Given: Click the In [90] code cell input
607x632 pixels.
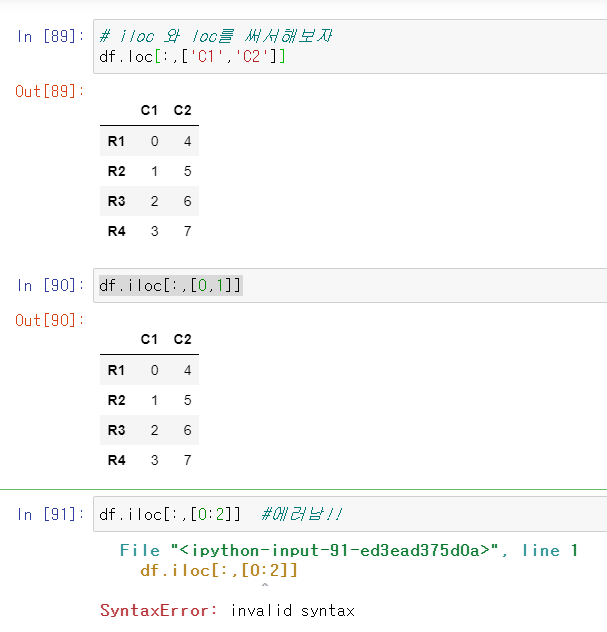Looking at the screenshot, I should pyautogui.click(x=350, y=285).
